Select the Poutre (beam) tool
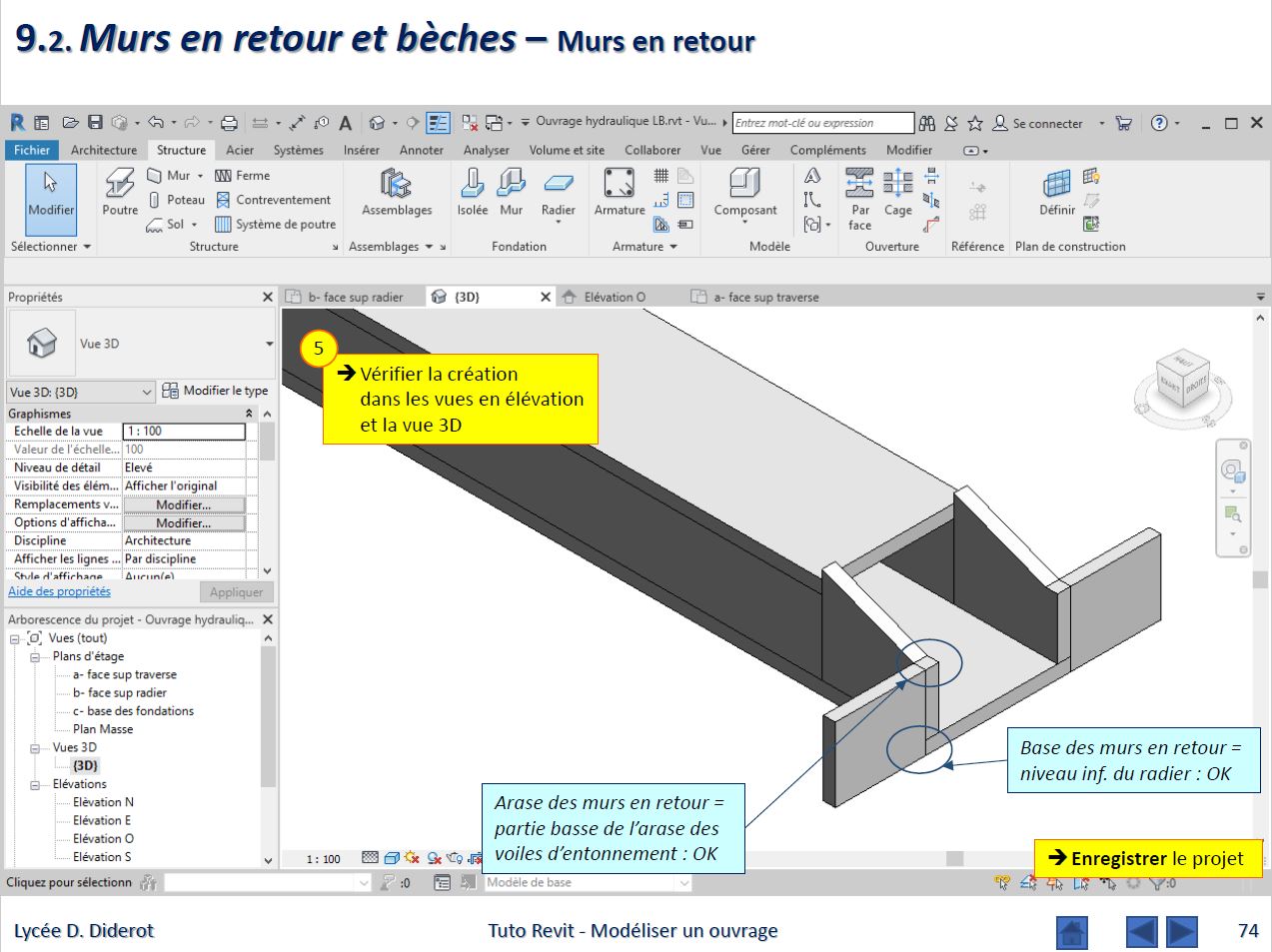Viewport: 1272px width, 952px height. click(x=120, y=190)
